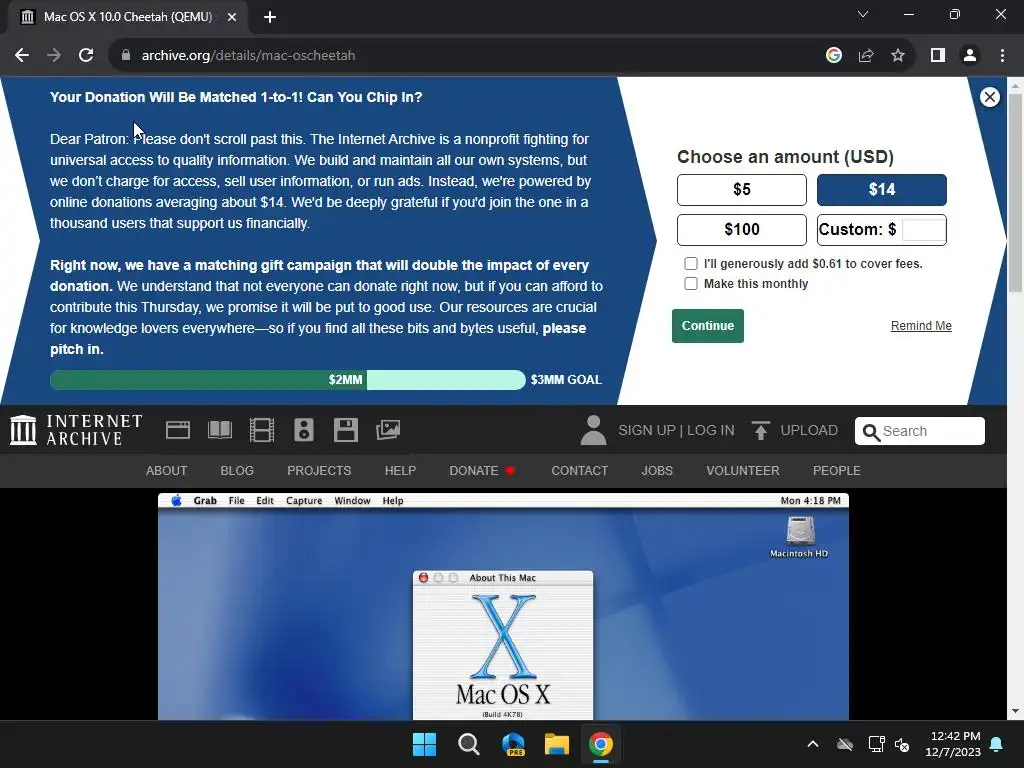1024x768 pixels.
Task: Open the Grab menu in emulator
Action: point(205,500)
